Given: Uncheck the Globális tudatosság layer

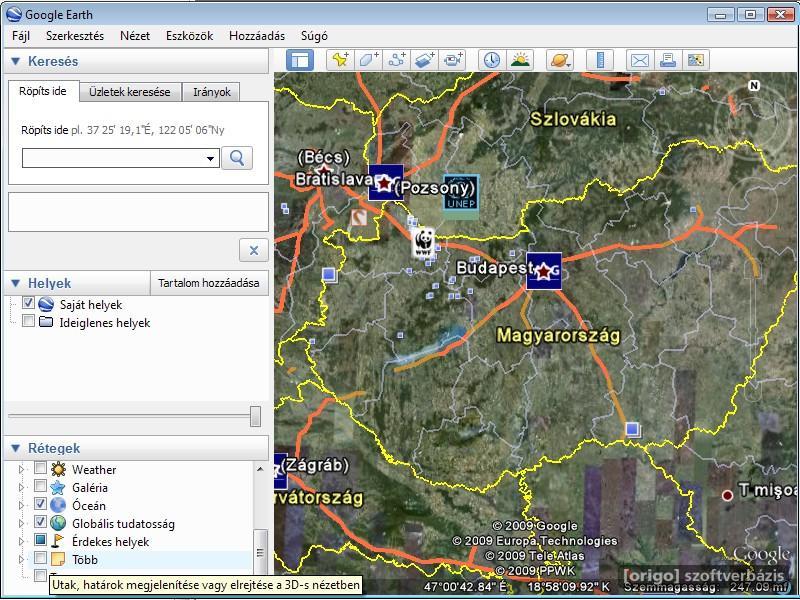Looking at the screenshot, I should [41, 521].
